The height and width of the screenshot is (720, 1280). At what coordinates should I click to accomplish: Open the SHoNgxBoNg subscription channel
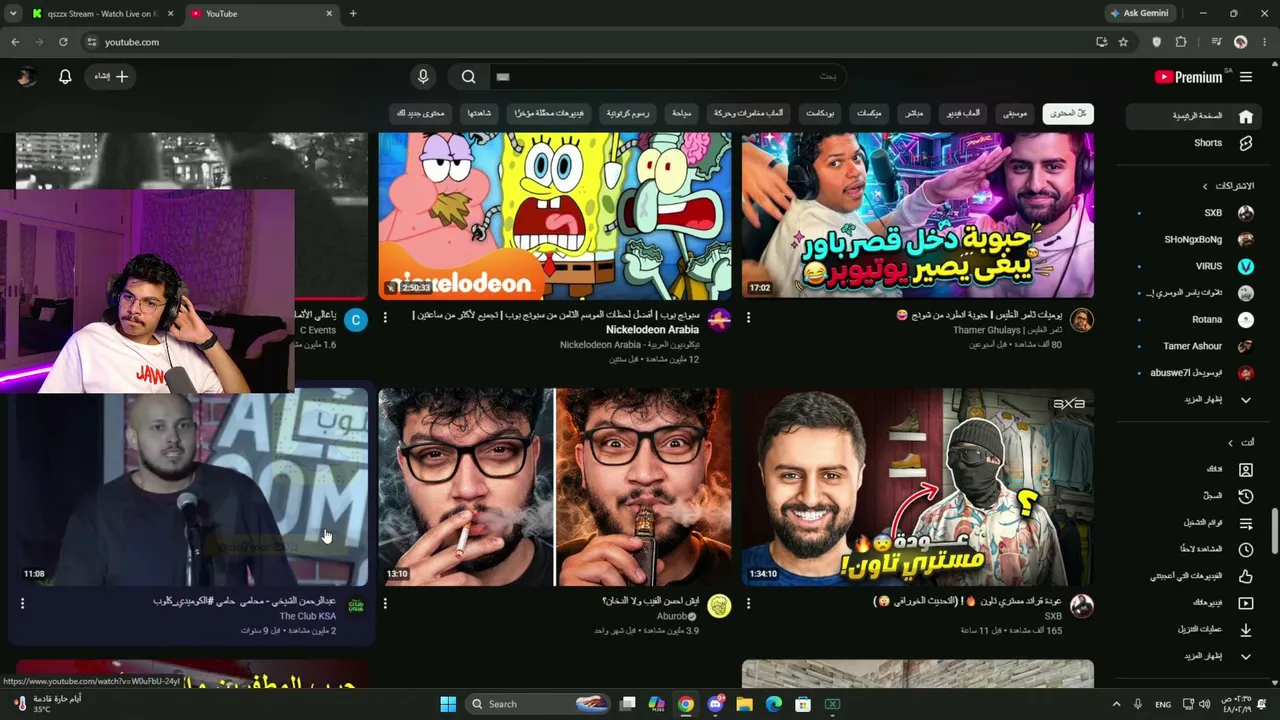click(x=1192, y=240)
